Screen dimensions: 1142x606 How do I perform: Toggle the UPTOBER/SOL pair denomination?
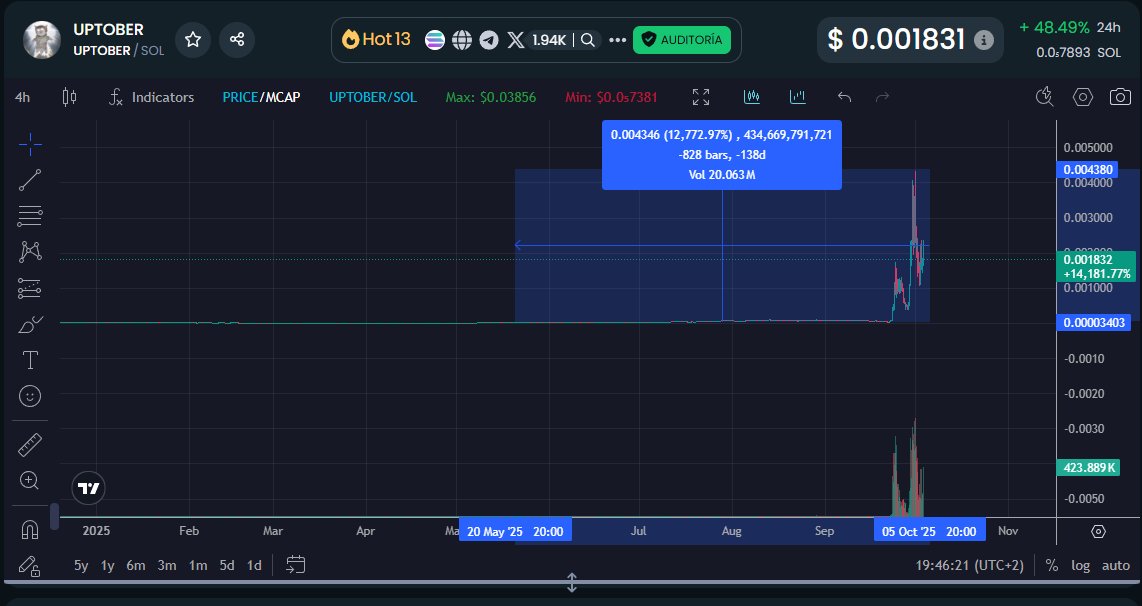(373, 97)
